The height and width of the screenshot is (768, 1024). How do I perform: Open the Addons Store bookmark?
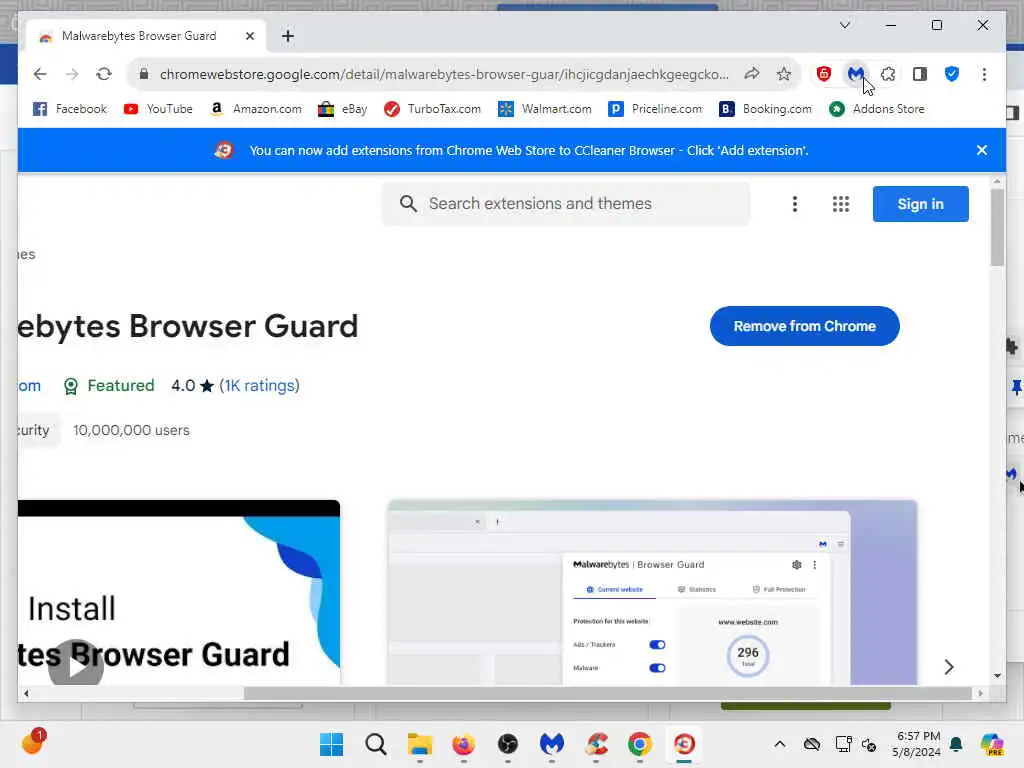(876, 109)
